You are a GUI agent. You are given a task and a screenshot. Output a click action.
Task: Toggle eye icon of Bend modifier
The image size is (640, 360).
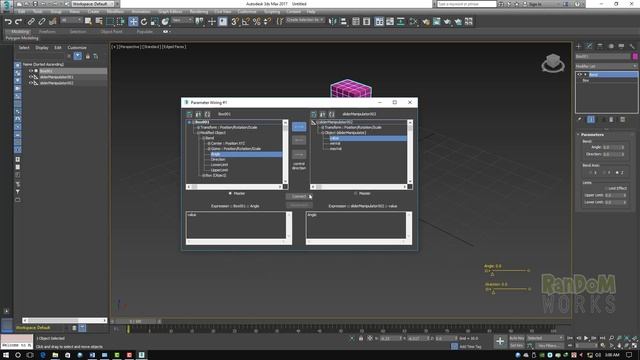click(x=580, y=75)
